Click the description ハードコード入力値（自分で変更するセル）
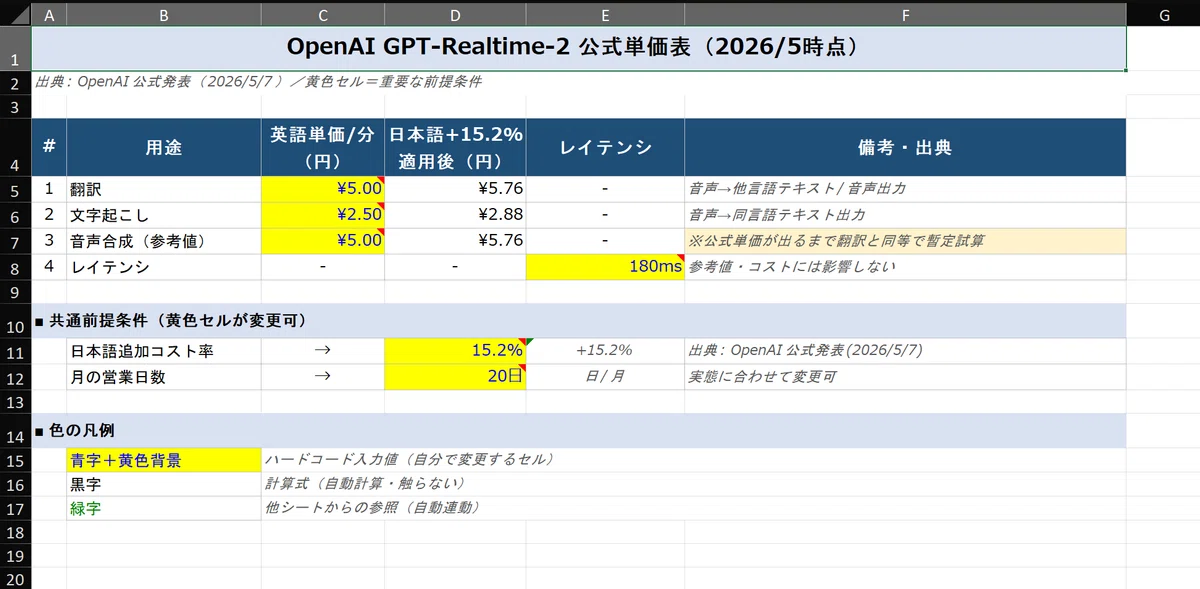Image resolution: width=1200 pixels, height=589 pixels. 410,460
